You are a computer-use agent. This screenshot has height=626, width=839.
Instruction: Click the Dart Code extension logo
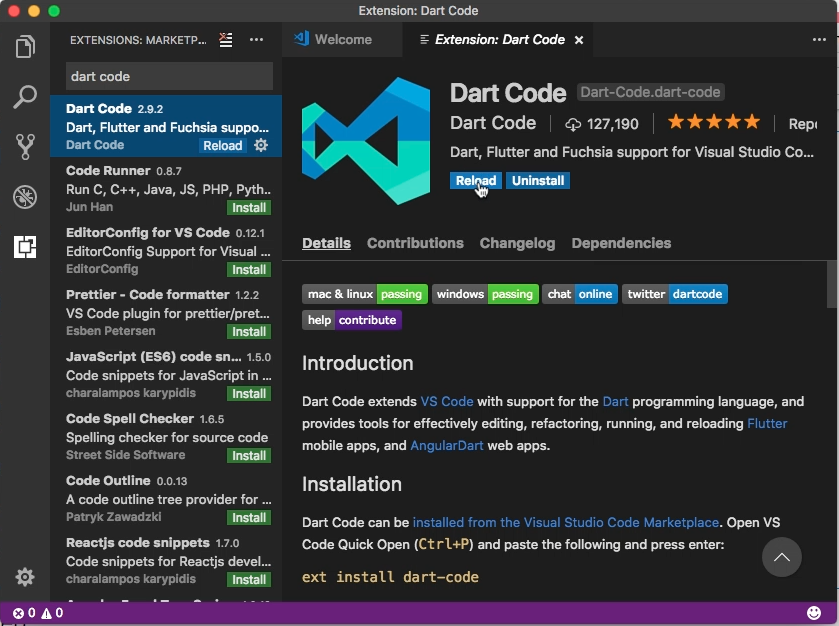(366, 141)
